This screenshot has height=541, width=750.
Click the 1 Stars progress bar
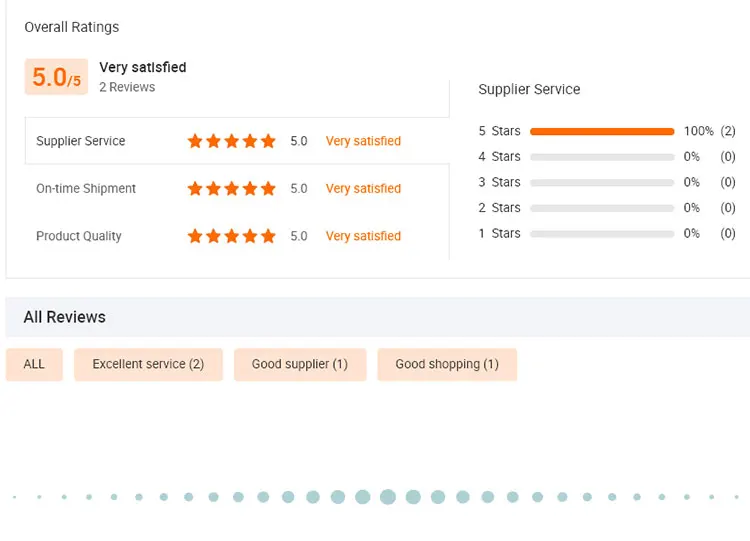coord(602,233)
